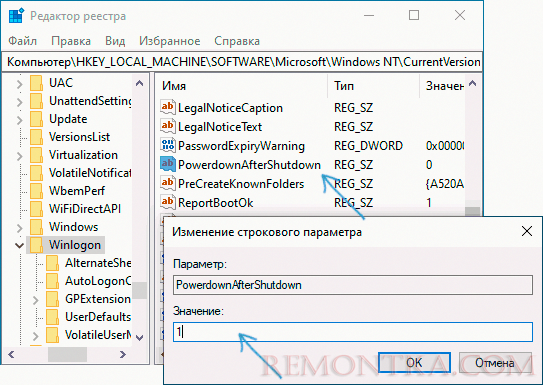Screen dimensions: 543x385
Task: Expand the Update tree node
Action: point(20,120)
